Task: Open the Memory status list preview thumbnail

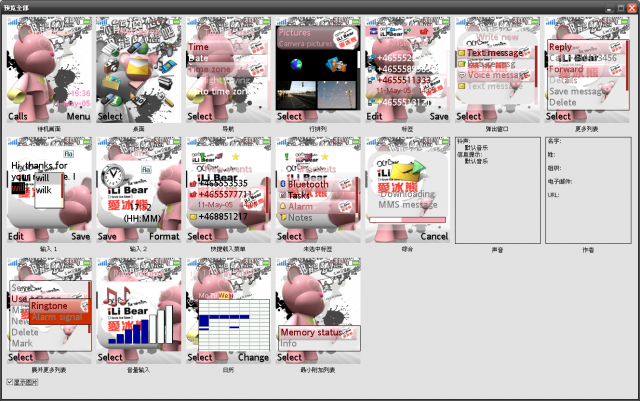Action: [x=318, y=311]
